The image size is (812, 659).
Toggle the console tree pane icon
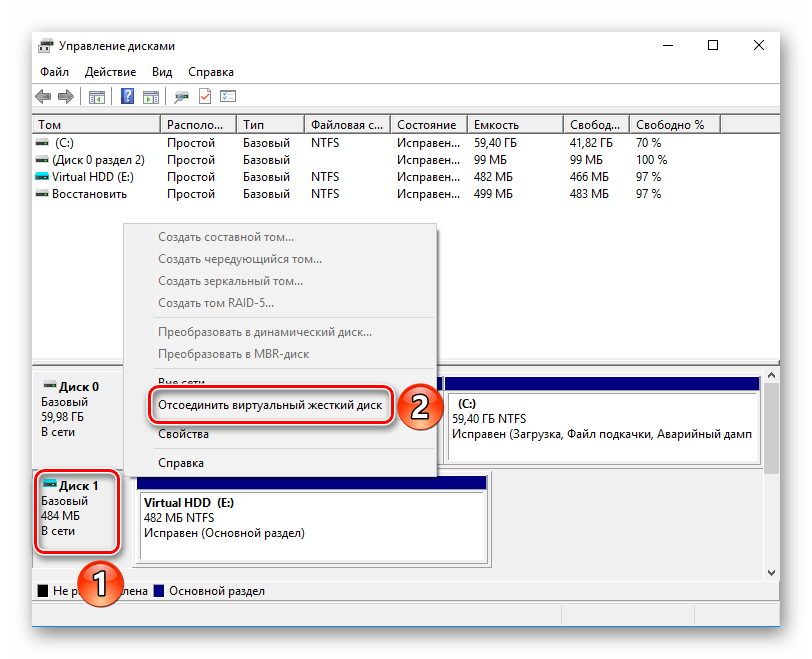pos(96,96)
